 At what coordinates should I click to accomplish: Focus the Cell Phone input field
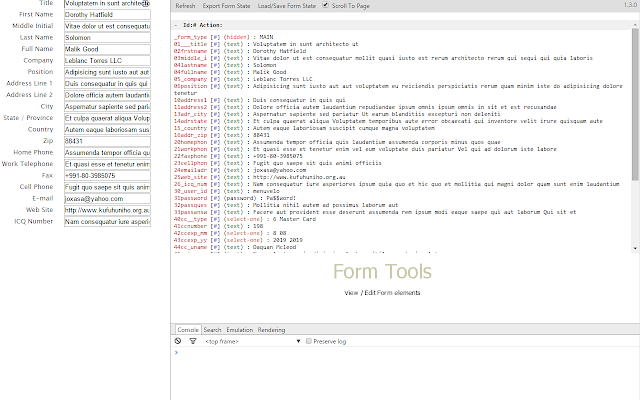pos(107,187)
